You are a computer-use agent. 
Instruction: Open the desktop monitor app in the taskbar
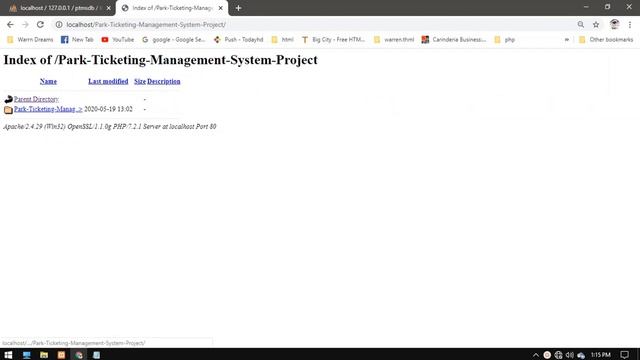tap(27, 355)
